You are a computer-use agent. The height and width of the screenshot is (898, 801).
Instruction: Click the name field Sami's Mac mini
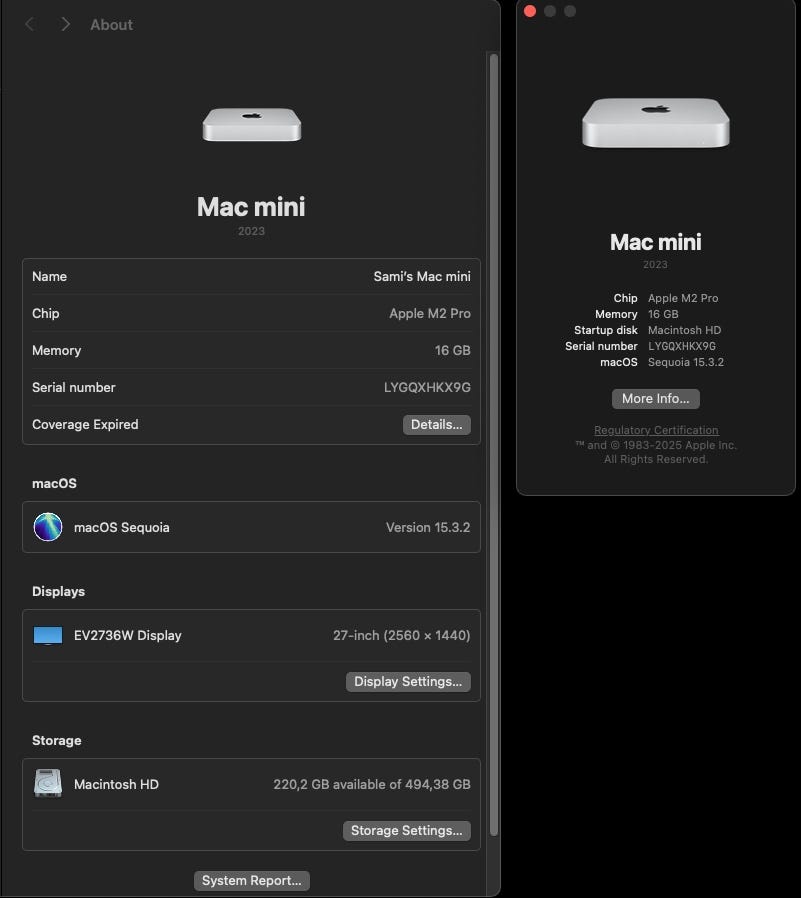tap(422, 277)
